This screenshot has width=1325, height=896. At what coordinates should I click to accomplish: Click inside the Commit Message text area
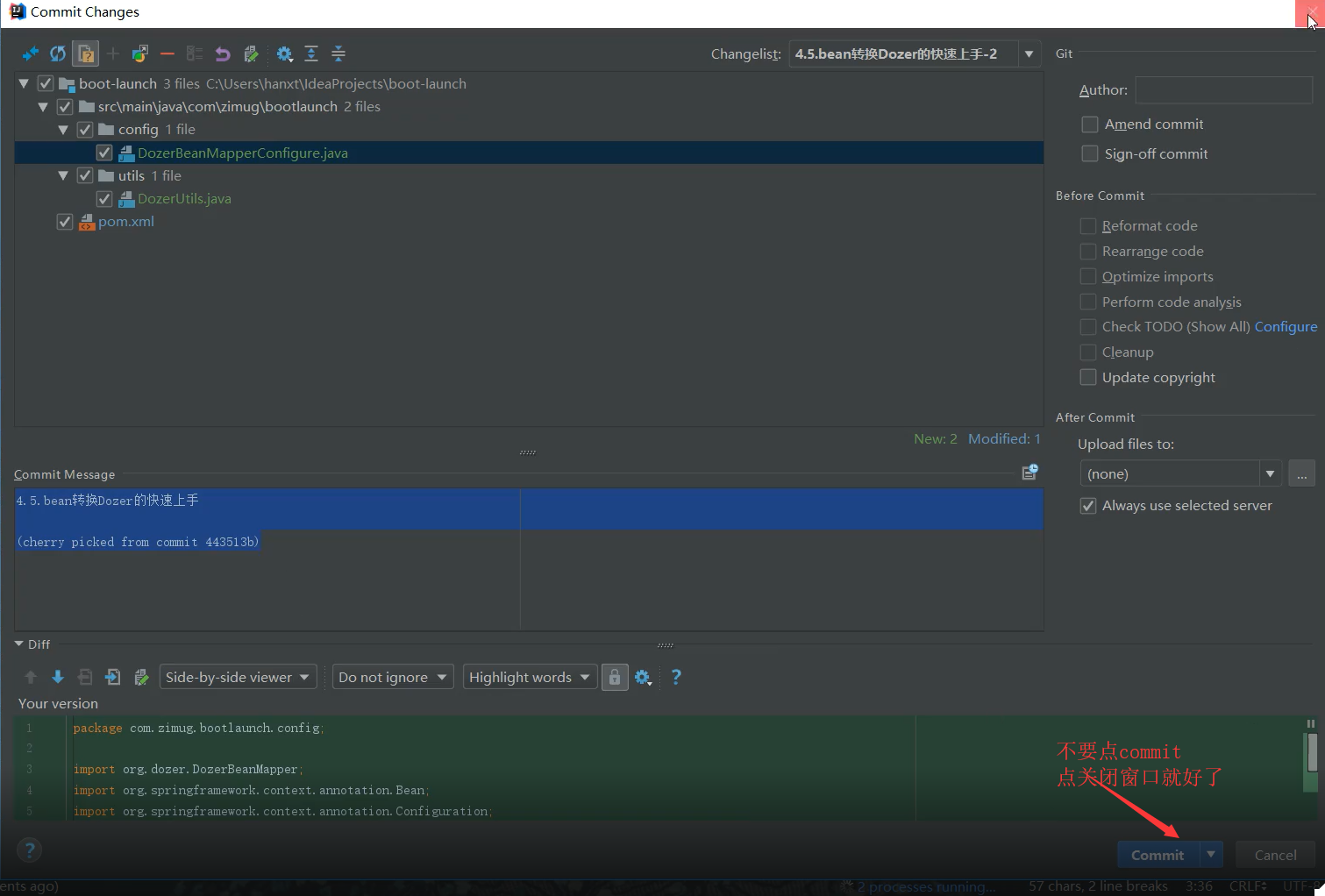[529, 559]
